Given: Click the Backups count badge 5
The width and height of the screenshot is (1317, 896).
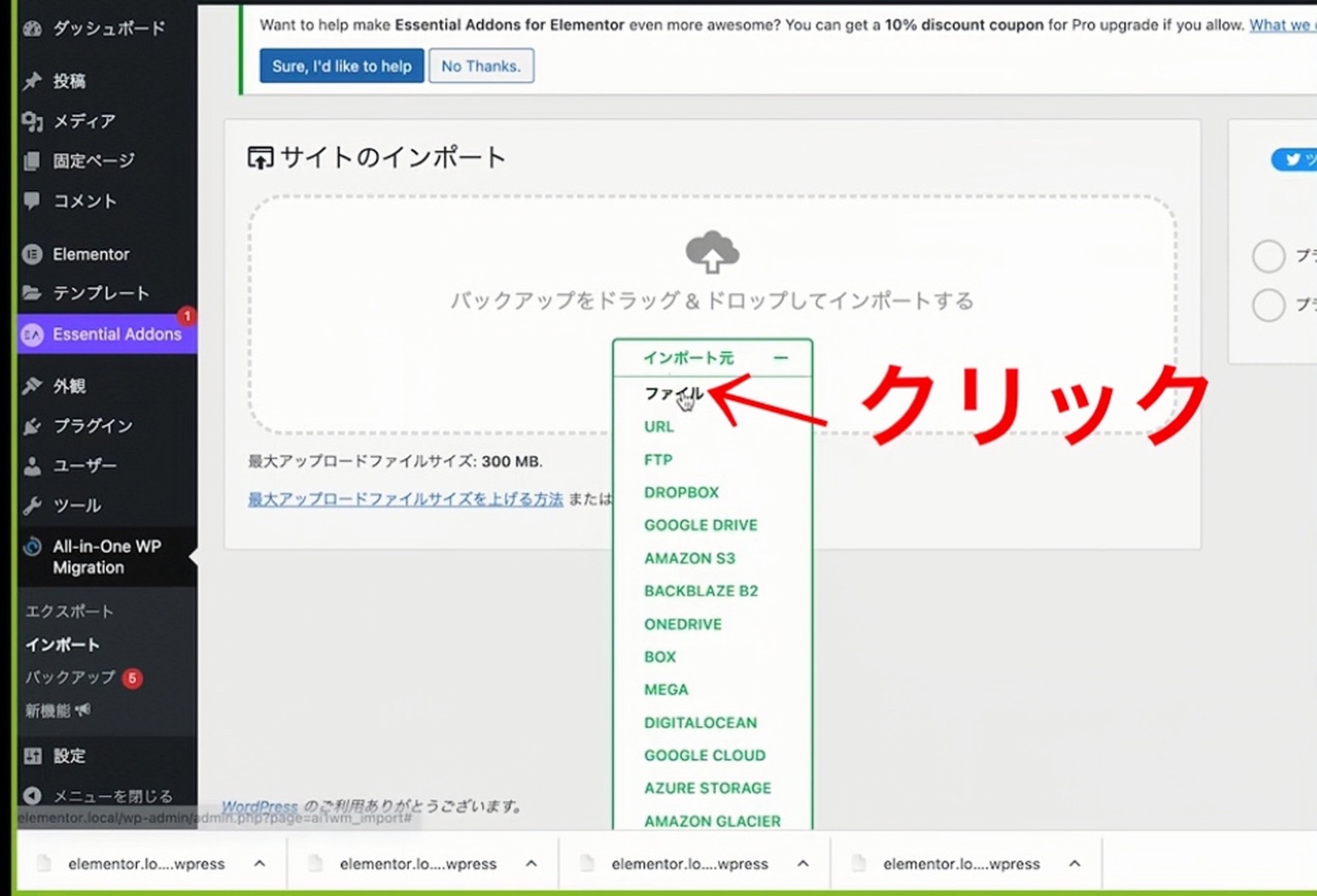Looking at the screenshot, I should coord(132,678).
